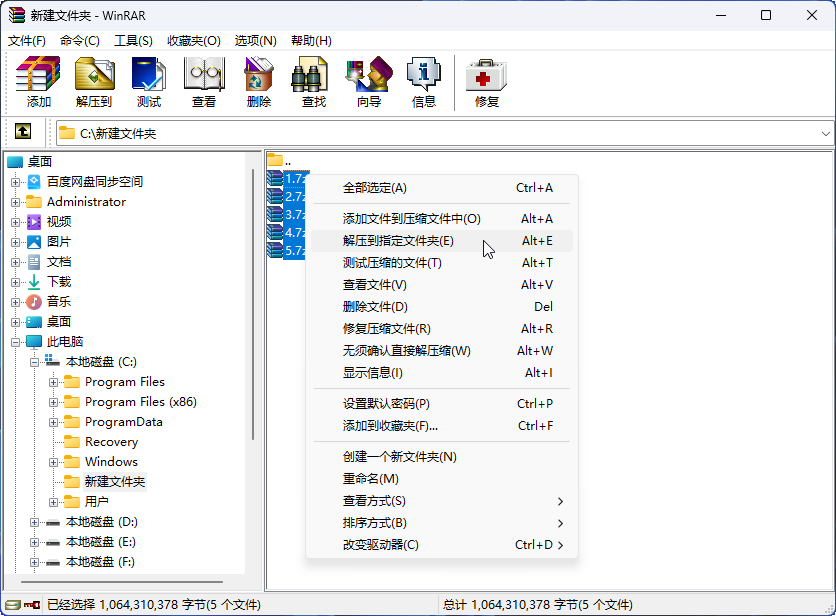This screenshot has height=616, width=836.
Task: Click the 图片 pictures folder icon
Action: pos(34,242)
